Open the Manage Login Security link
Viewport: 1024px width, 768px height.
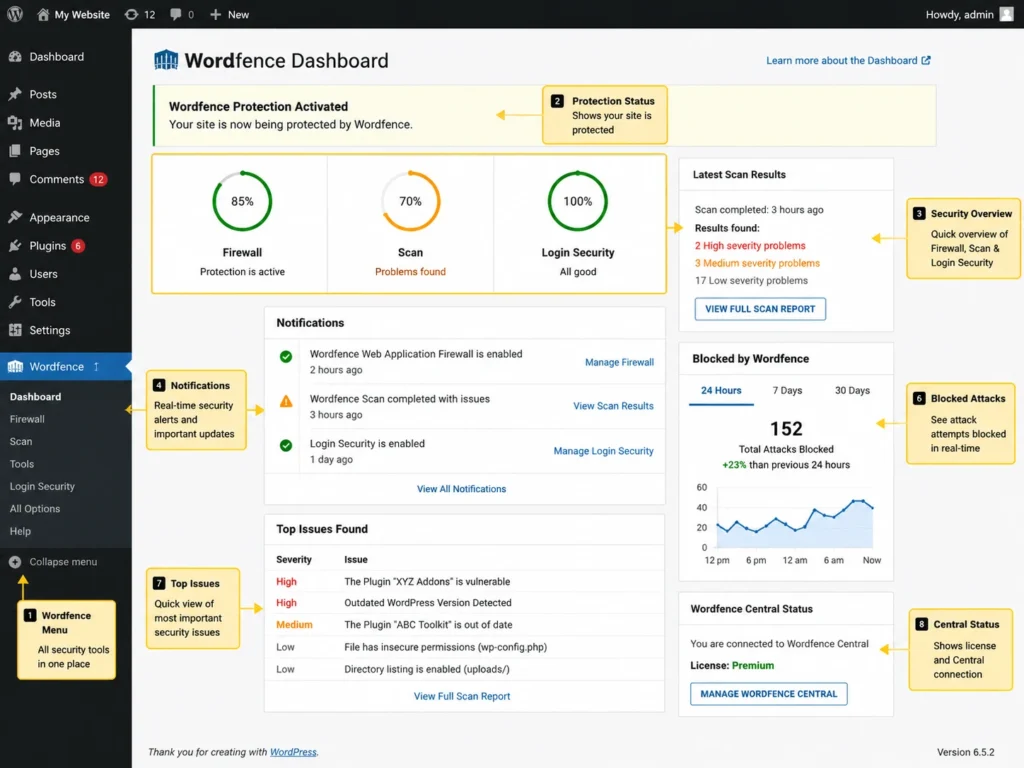[603, 451]
